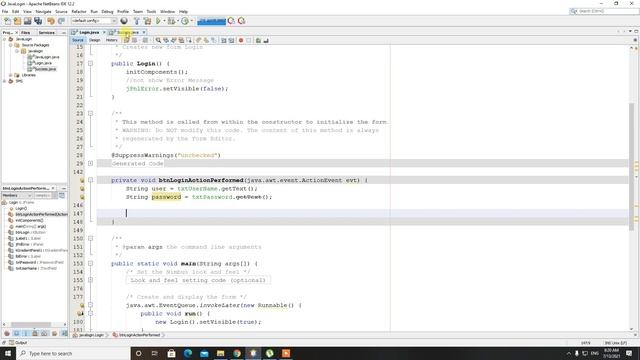
Task: Click the editor find-selection magnifier icon
Action: click(x=158, y=40)
